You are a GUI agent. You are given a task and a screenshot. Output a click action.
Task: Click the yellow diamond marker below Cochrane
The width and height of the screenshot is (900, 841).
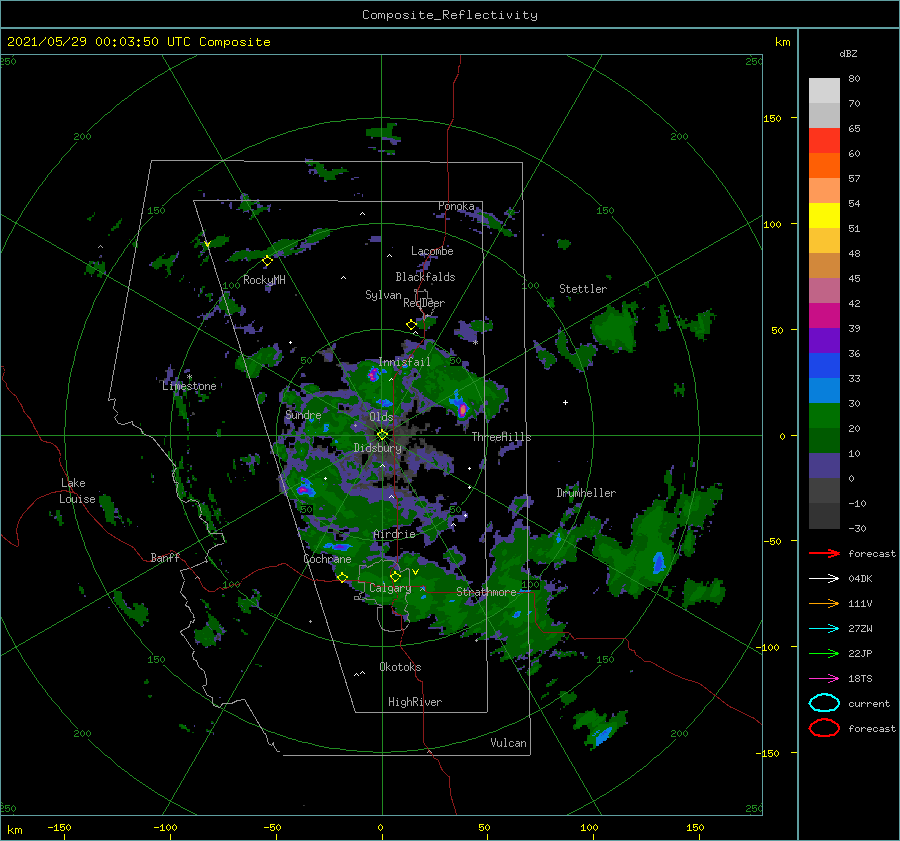point(342,577)
